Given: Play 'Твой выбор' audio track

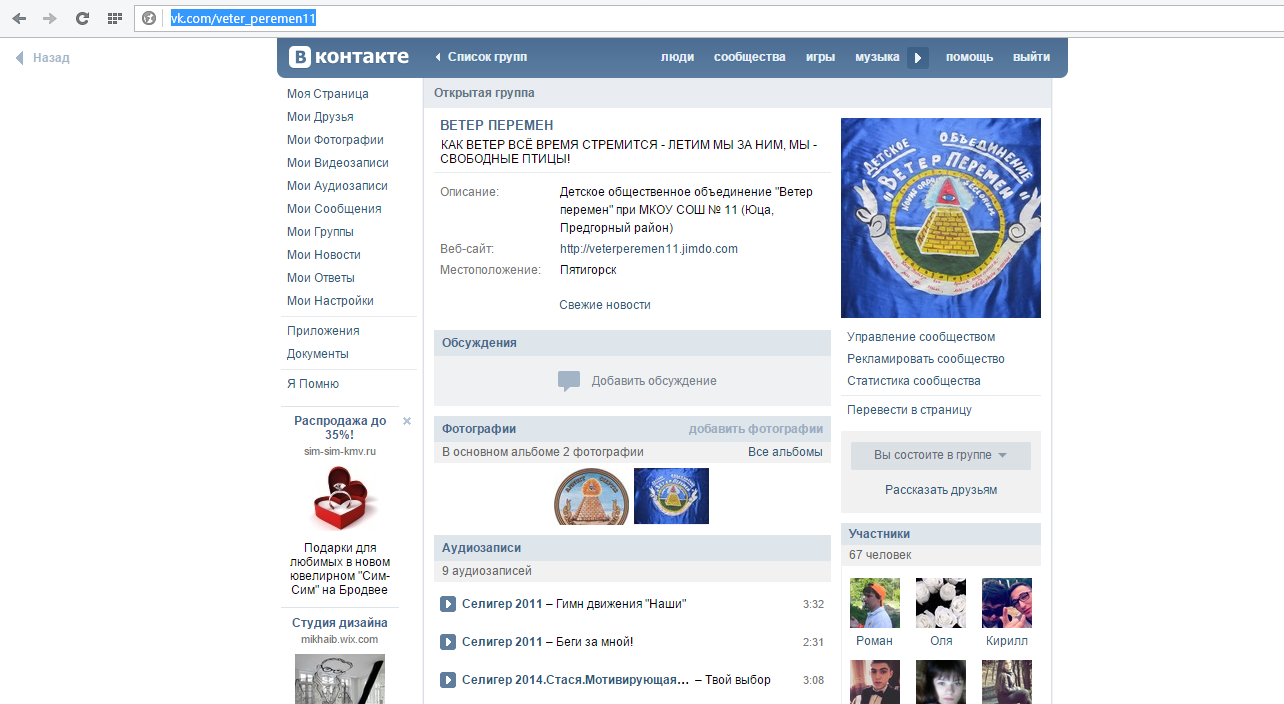Looking at the screenshot, I should 448,680.
